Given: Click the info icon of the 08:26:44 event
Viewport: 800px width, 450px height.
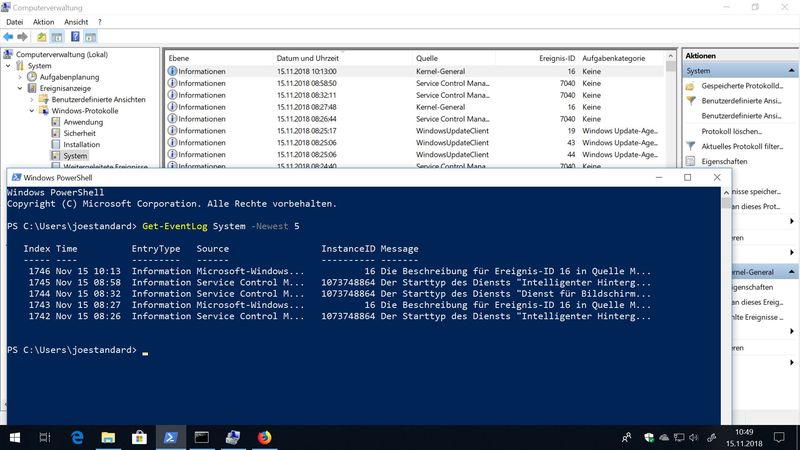Looking at the screenshot, I should coord(172,119).
